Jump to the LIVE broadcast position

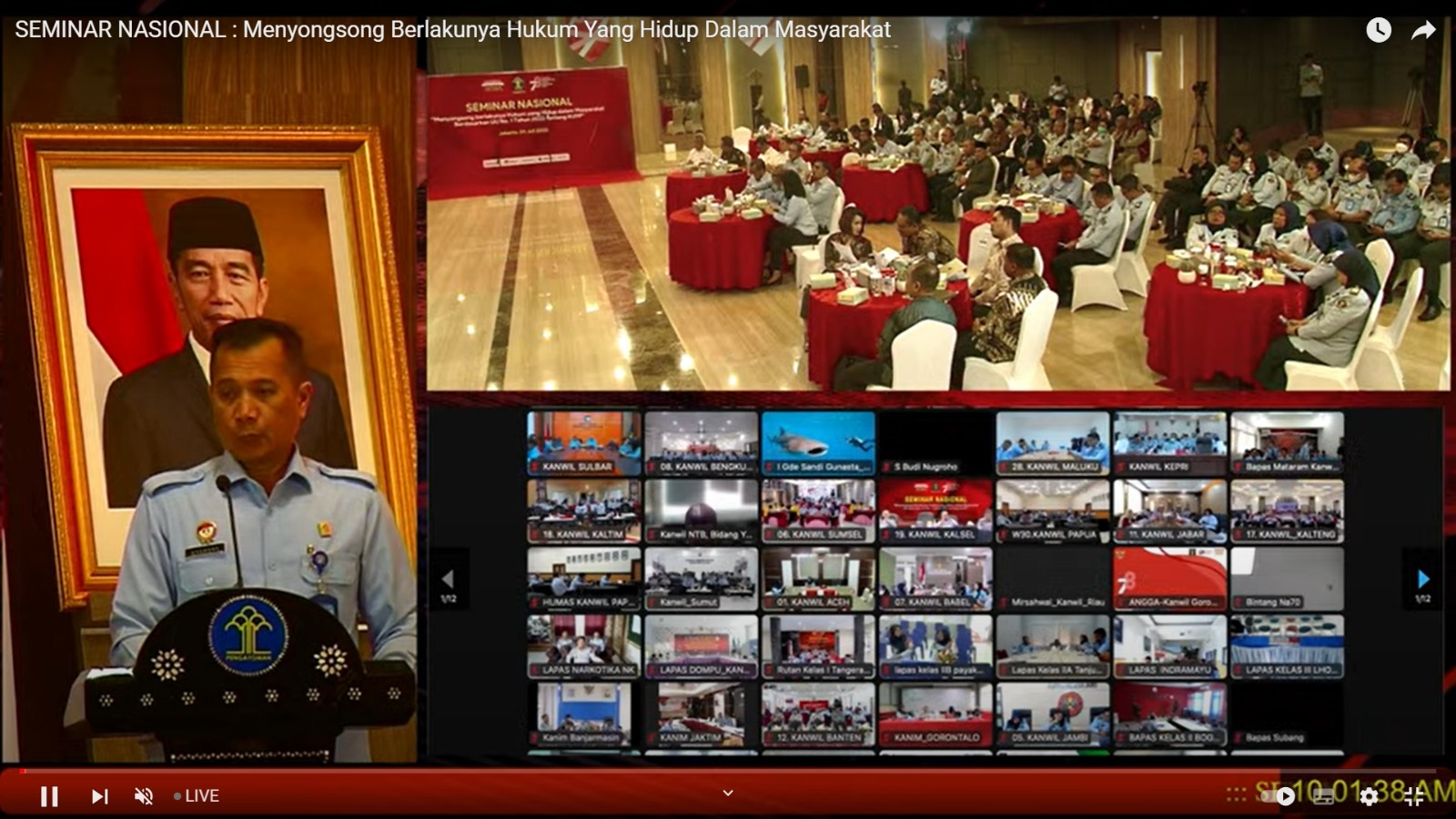click(x=197, y=796)
